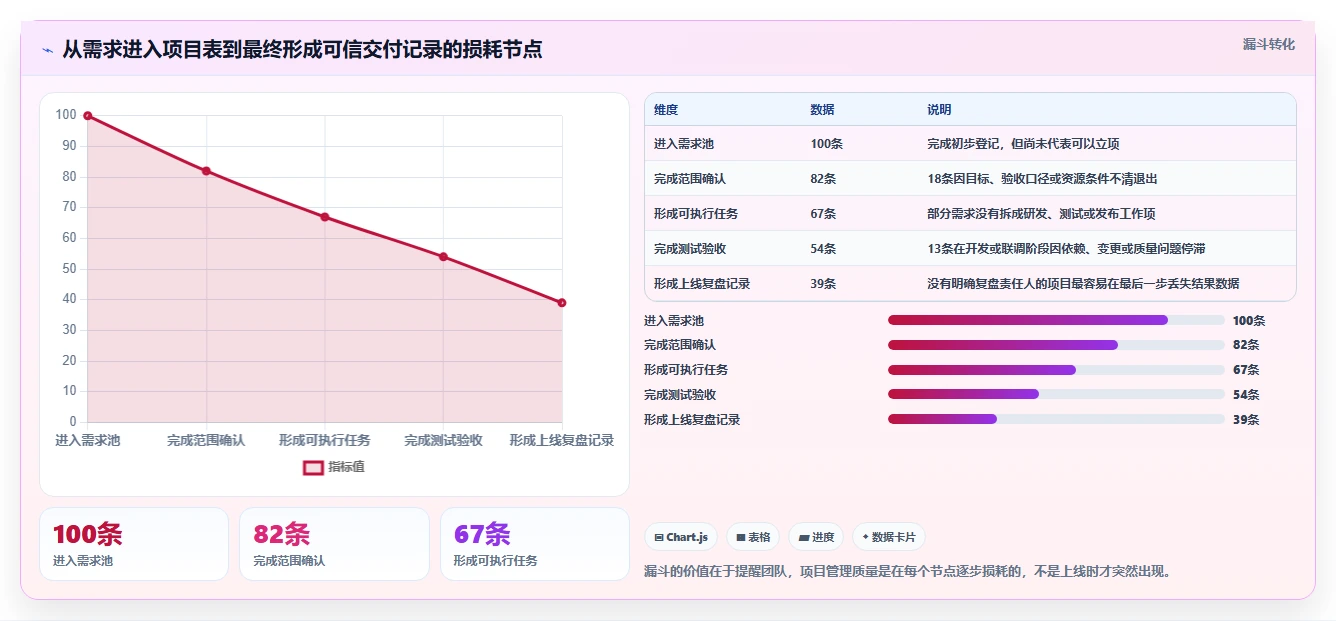Click the 100 y-axis tick label
Image resolution: width=1336 pixels, height=621 pixels.
click(x=66, y=115)
